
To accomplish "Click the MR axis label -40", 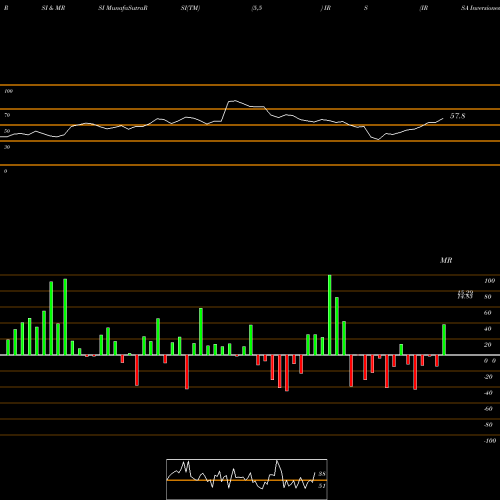I will tap(488, 393).
